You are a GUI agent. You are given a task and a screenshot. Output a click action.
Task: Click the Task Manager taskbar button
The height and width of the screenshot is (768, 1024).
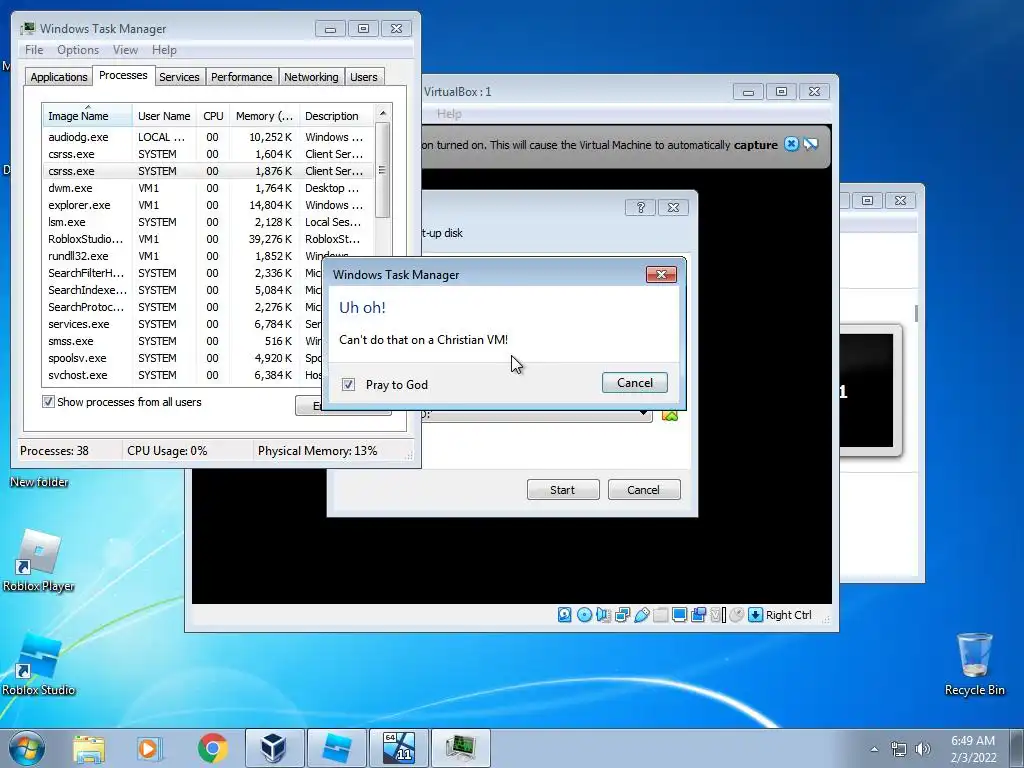[x=460, y=748]
